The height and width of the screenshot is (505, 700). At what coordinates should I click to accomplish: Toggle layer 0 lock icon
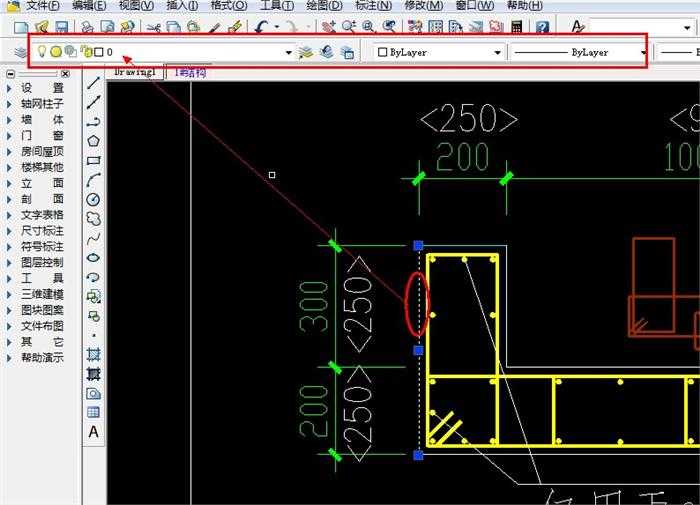pos(86,52)
